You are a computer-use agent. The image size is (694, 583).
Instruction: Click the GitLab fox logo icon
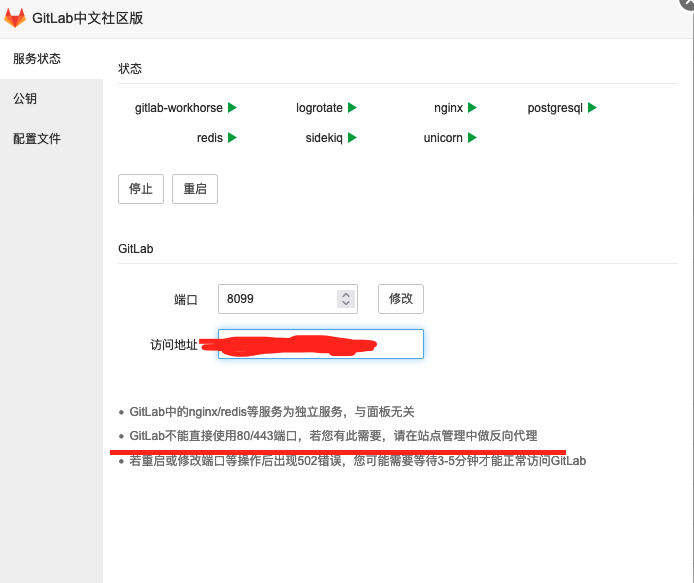coord(15,18)
